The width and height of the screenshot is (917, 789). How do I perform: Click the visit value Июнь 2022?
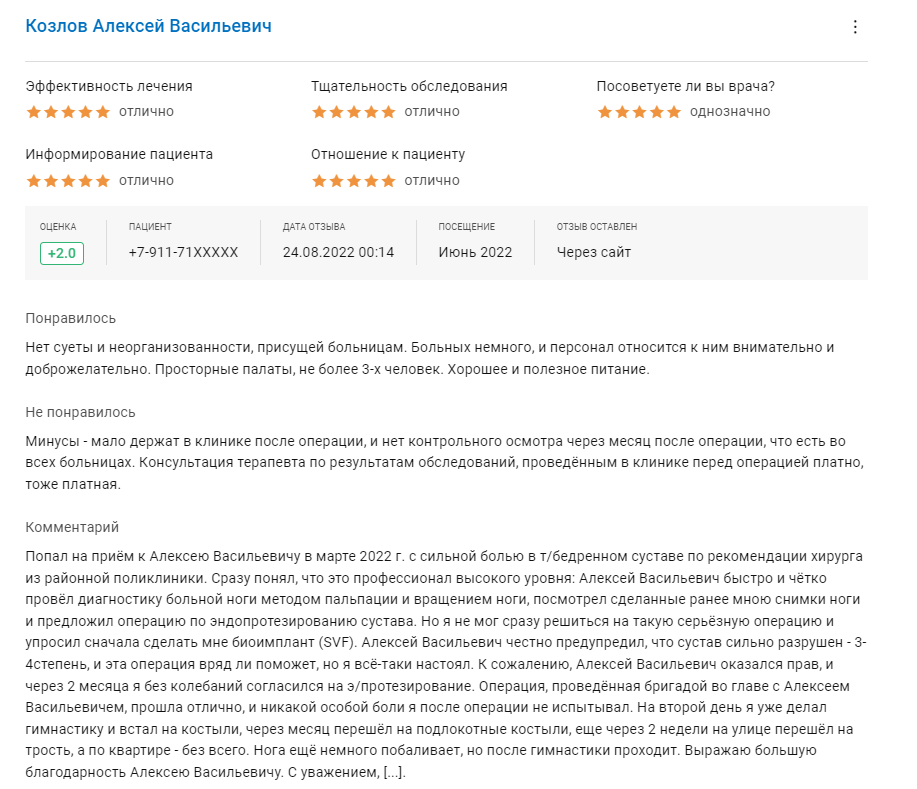pos(475,252)
